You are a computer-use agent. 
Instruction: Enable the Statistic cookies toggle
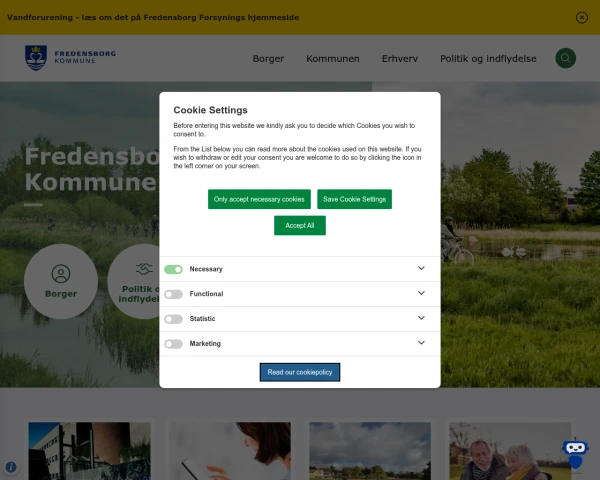coord(173,319)
